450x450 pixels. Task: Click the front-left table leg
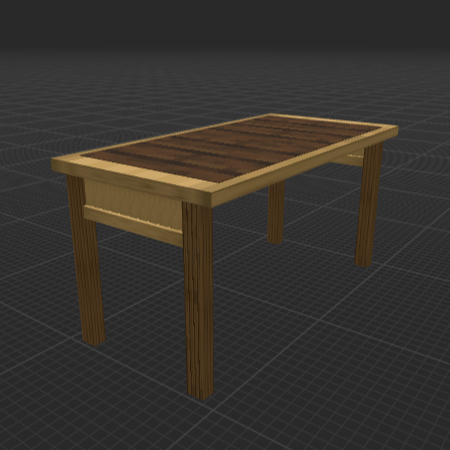point(86,261)
